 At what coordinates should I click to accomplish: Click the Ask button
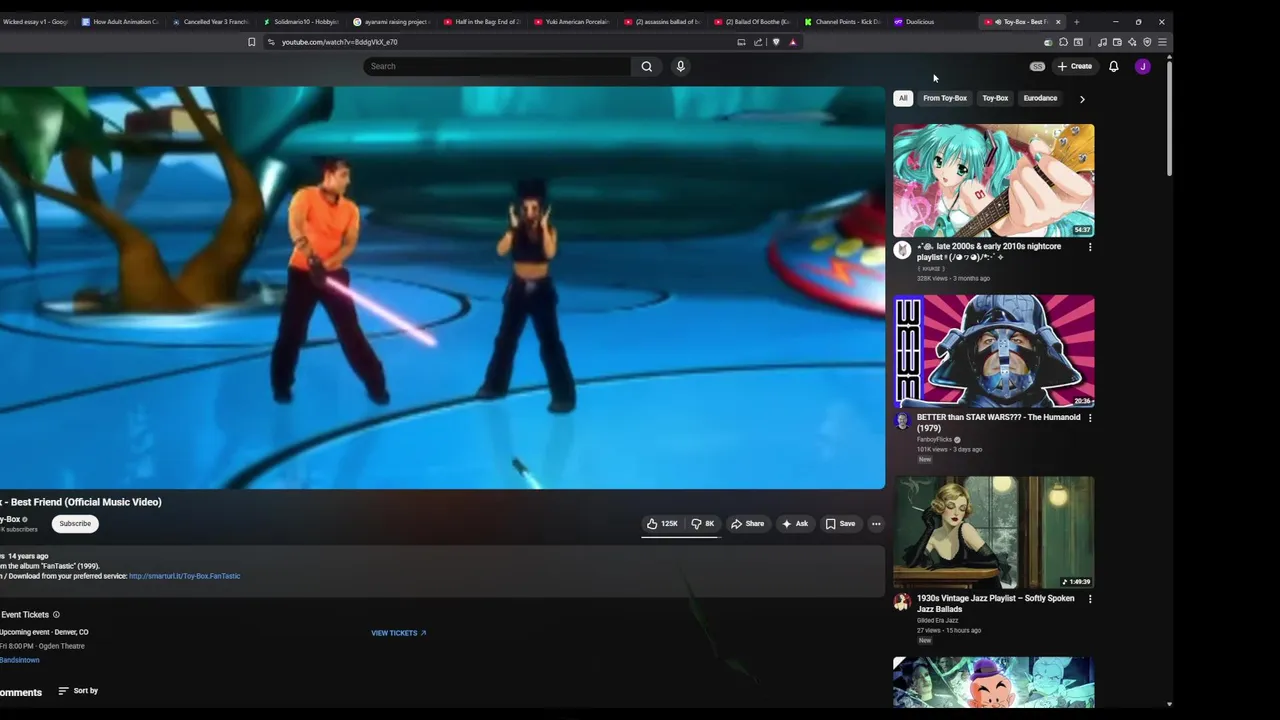coord(794,523)
